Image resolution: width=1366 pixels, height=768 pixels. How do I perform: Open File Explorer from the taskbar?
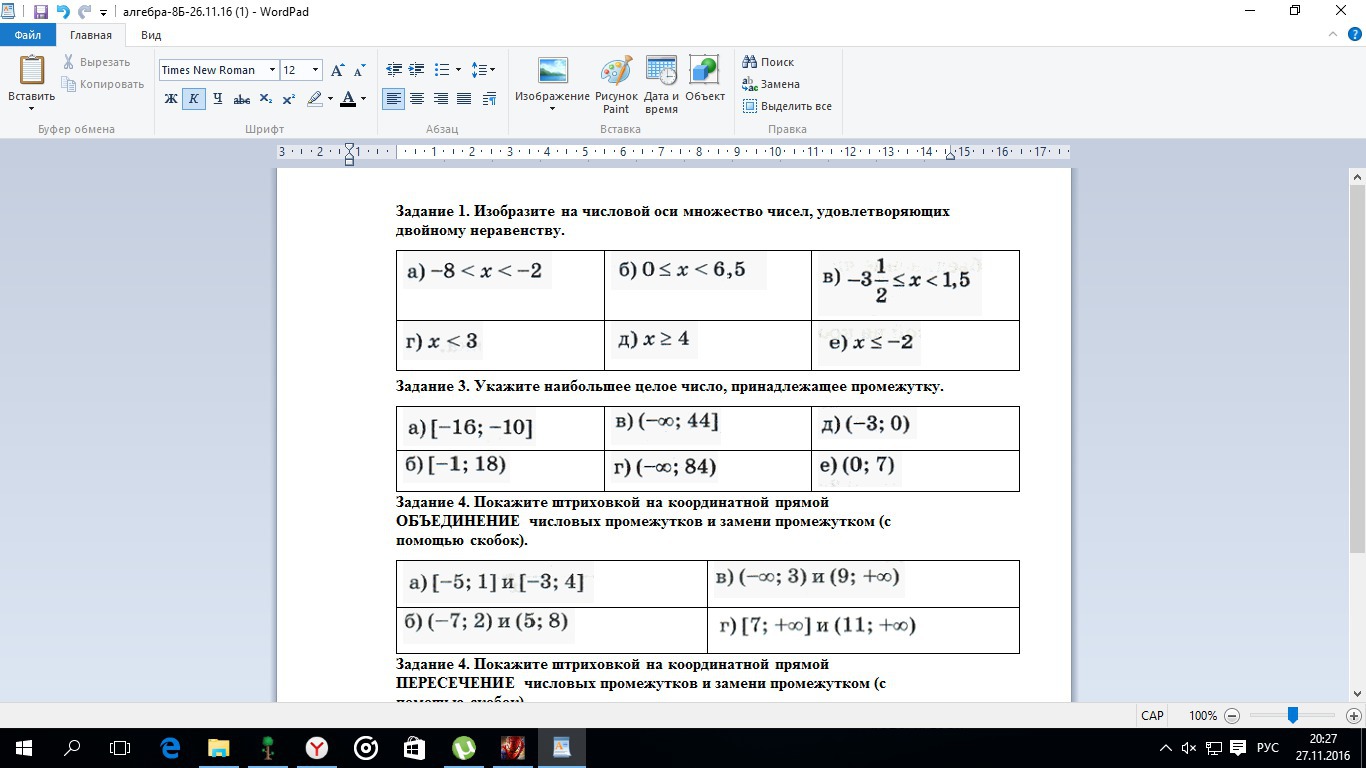click(218, 747)
